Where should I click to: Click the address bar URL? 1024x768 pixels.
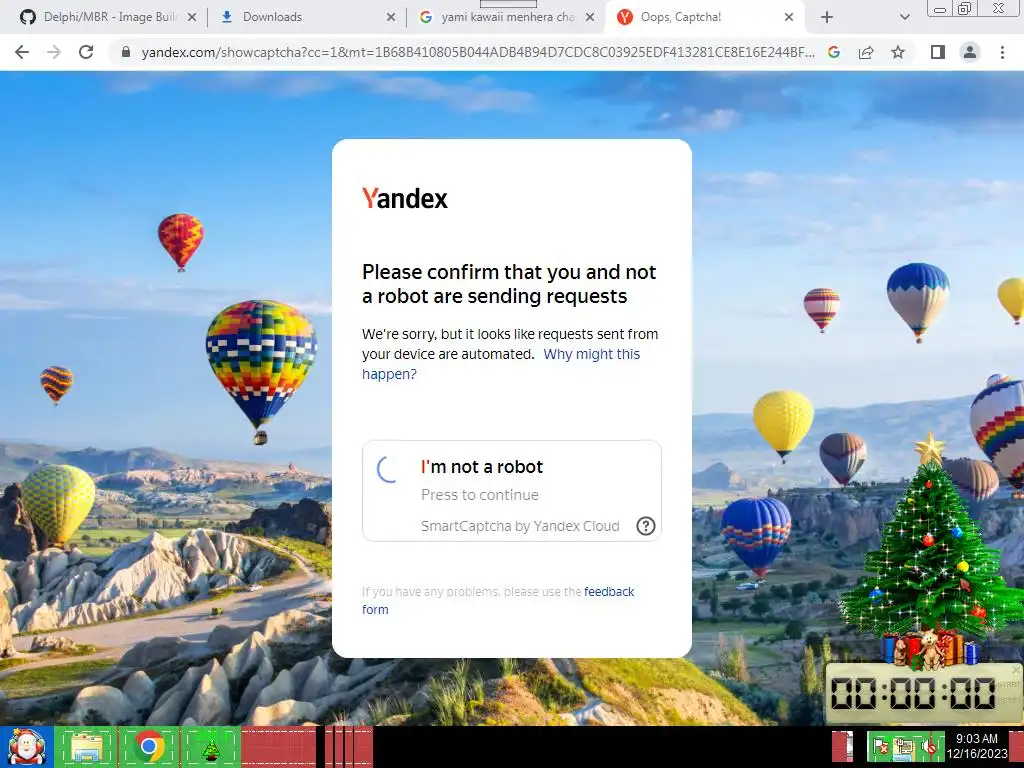point(477,52)
